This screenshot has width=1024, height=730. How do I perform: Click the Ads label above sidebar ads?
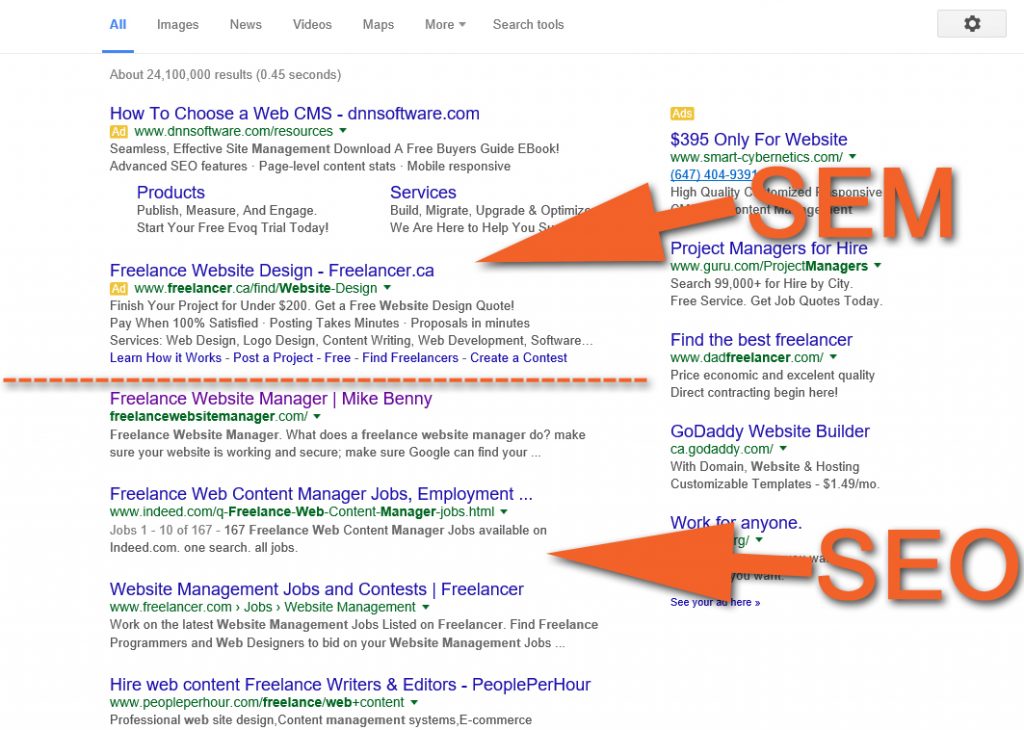click(682, 114)
